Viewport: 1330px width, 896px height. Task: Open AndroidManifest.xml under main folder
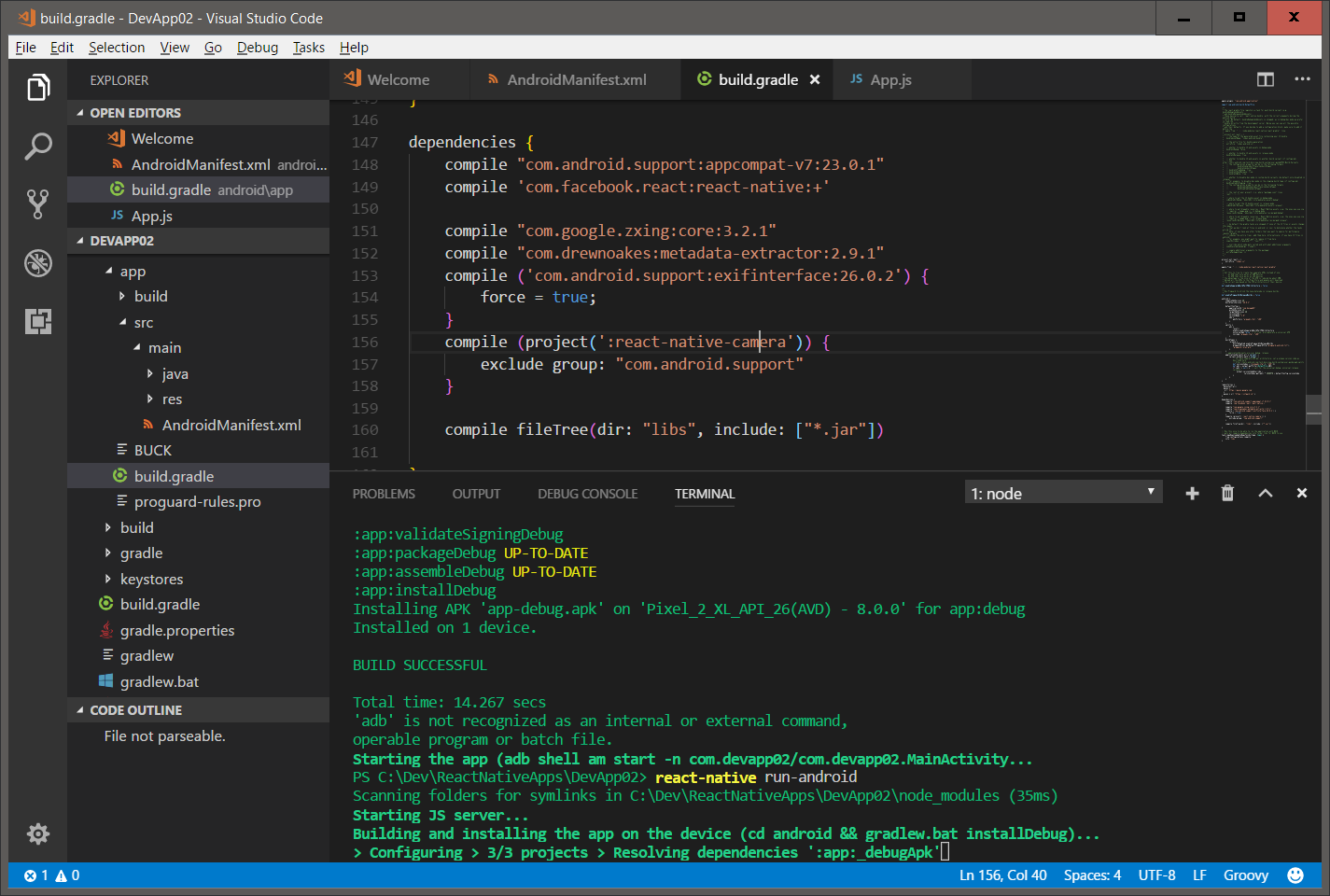(198, 426)
